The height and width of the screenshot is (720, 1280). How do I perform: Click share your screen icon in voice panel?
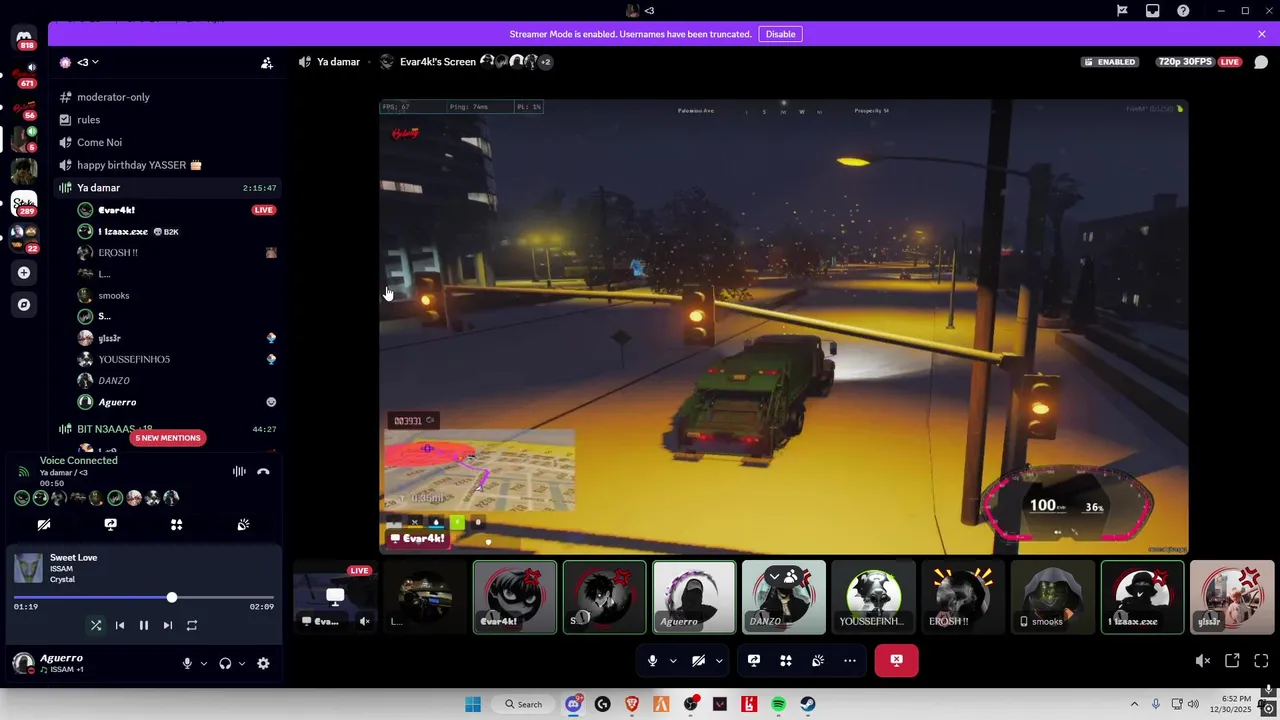[x=110, y=524]
